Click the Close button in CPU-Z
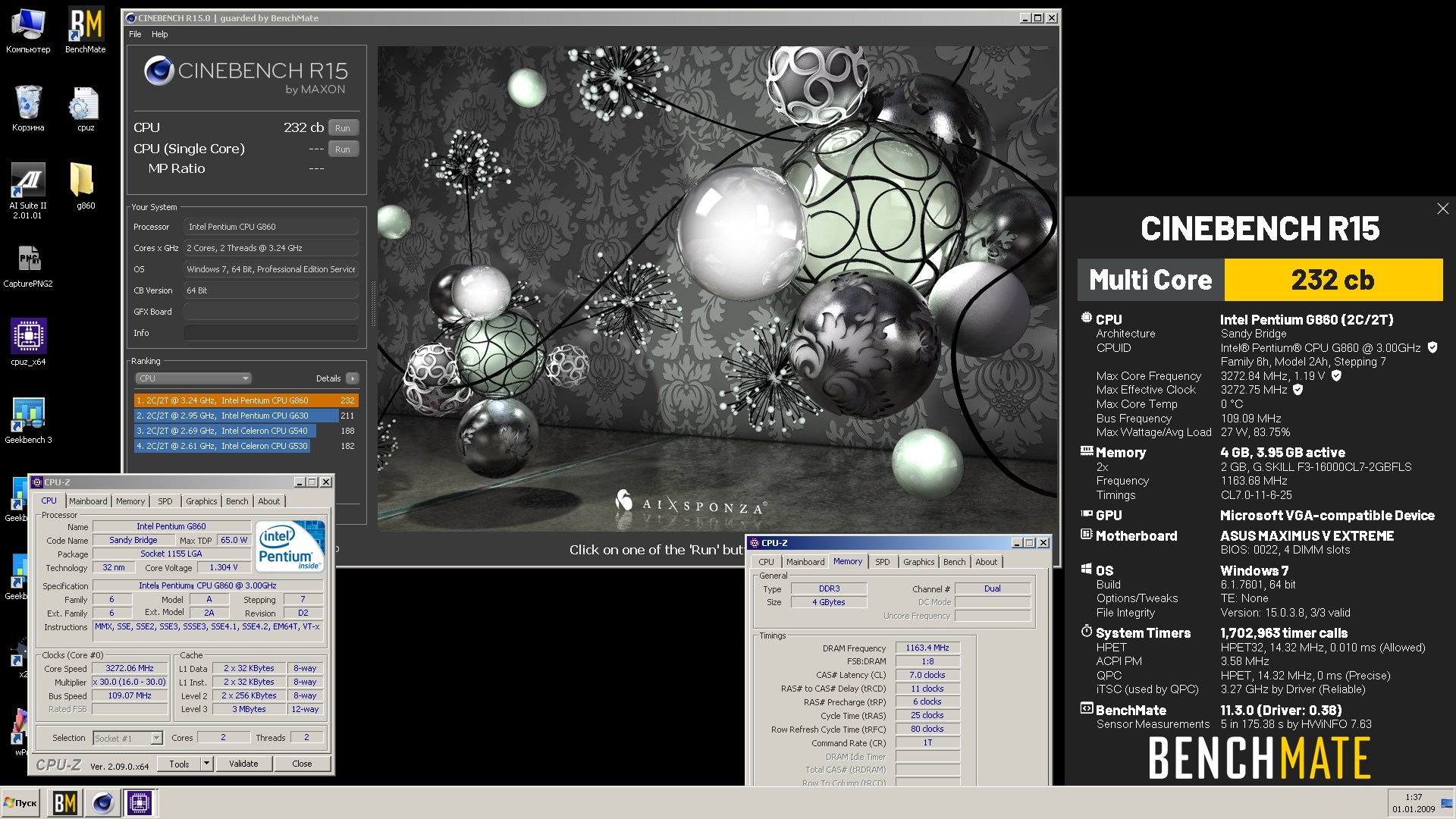Viewport: 1456px width, 819px height. click(302, 764)
